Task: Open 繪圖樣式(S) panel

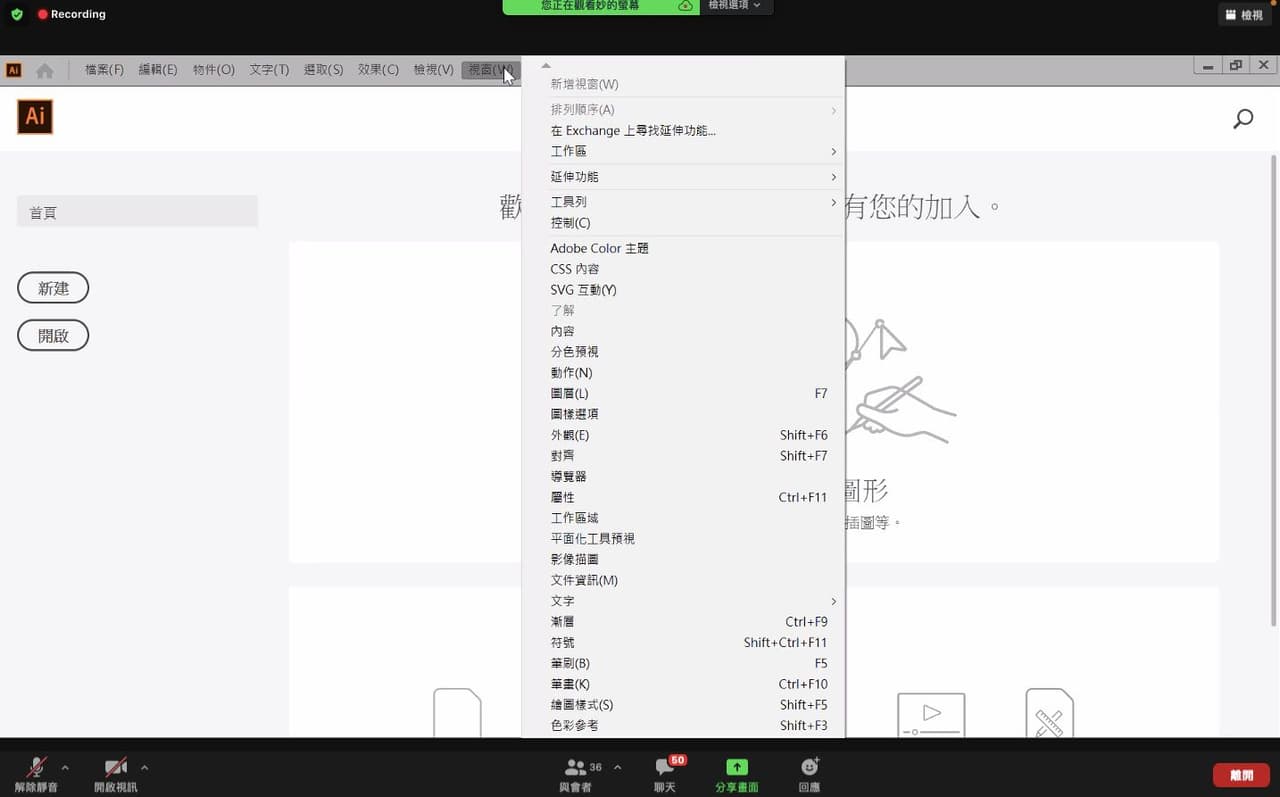Action: click(684, 705)
